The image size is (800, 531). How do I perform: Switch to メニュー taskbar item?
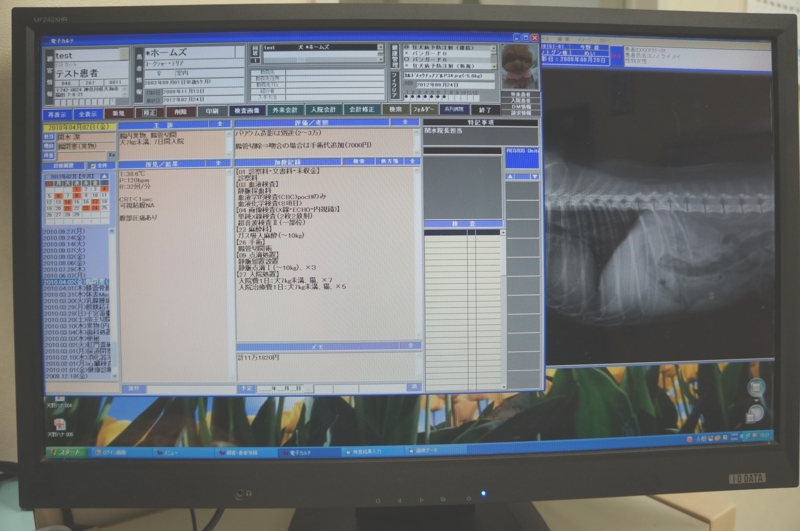[183, 452]
